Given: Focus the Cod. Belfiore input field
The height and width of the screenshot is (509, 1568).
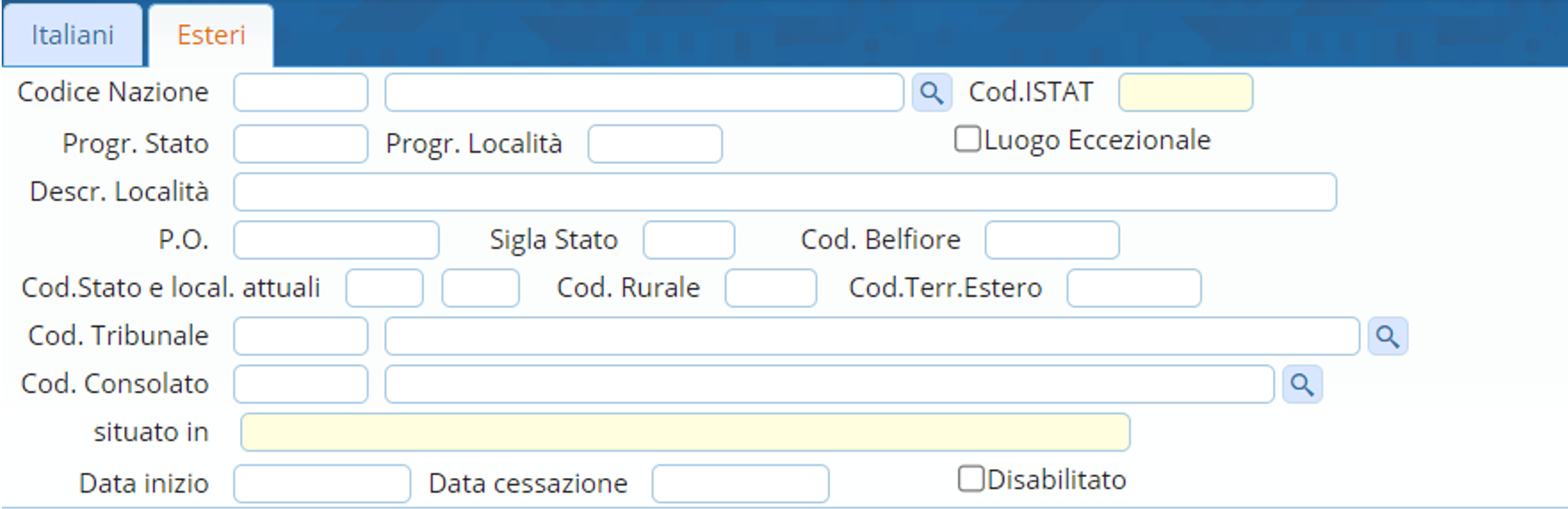Looking at the screenshot, I should click(1051, 240).
